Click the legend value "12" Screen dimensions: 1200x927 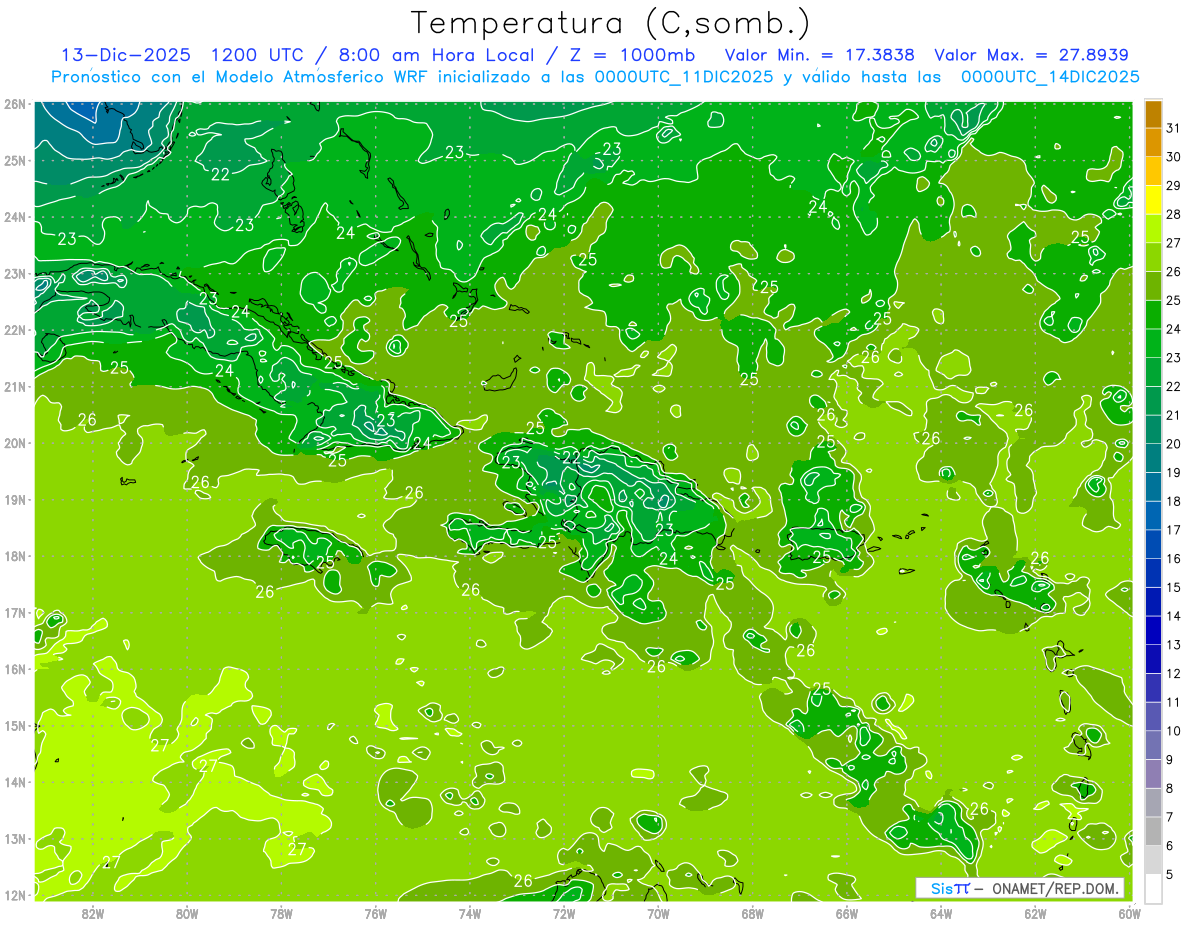point(1174,673)
